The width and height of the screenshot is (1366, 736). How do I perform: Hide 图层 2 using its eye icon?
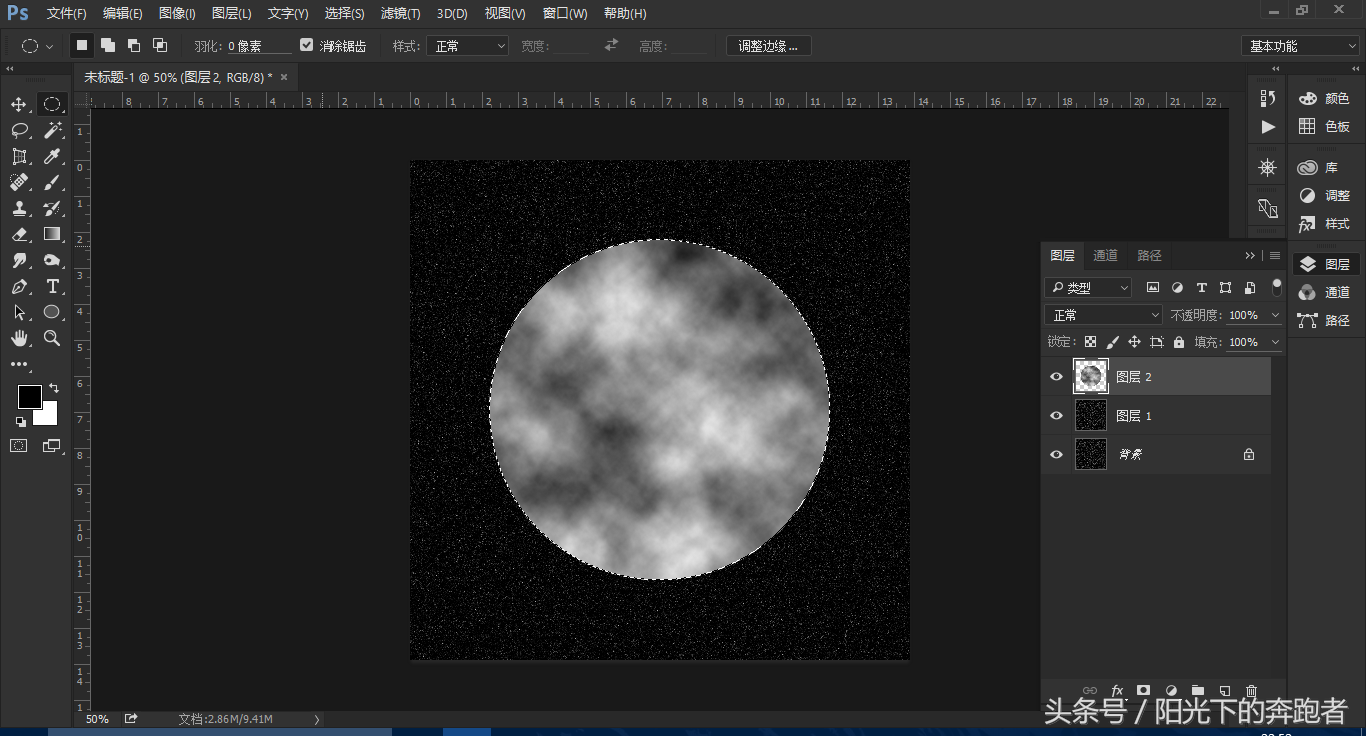coord(1056,377)
